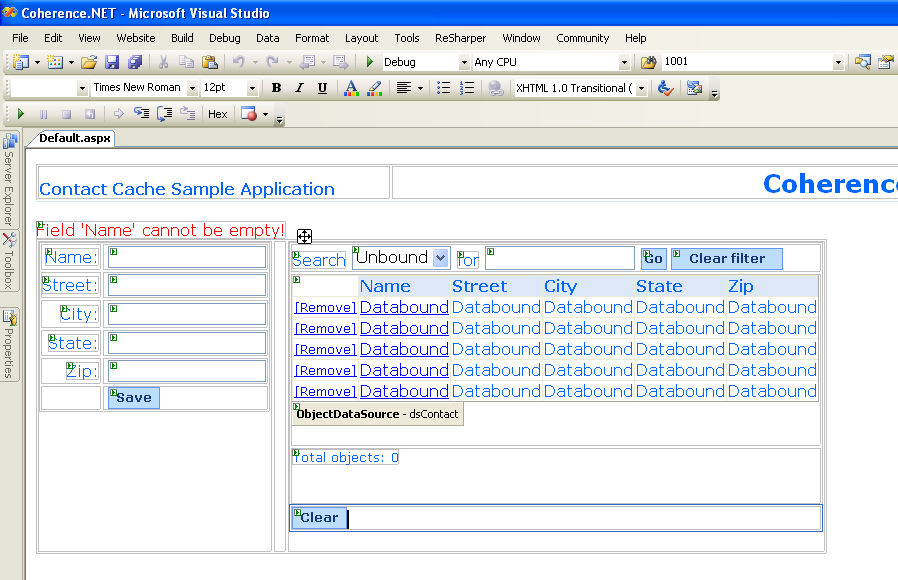The height and width of the screenshot is (580, 898).
Task: Open the Debug configuration dropdown
Action: 464,62
